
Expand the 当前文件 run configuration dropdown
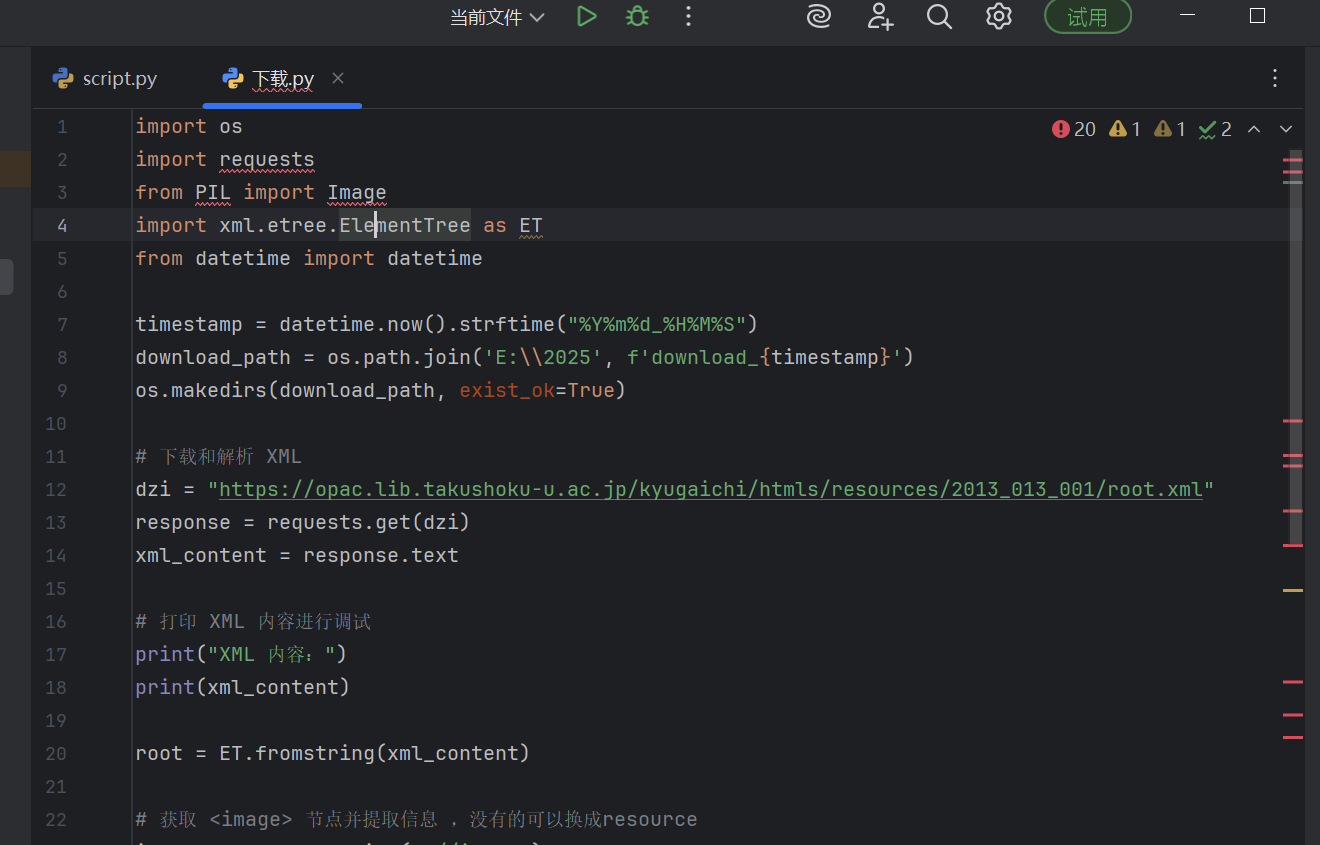tap(497, 17)
